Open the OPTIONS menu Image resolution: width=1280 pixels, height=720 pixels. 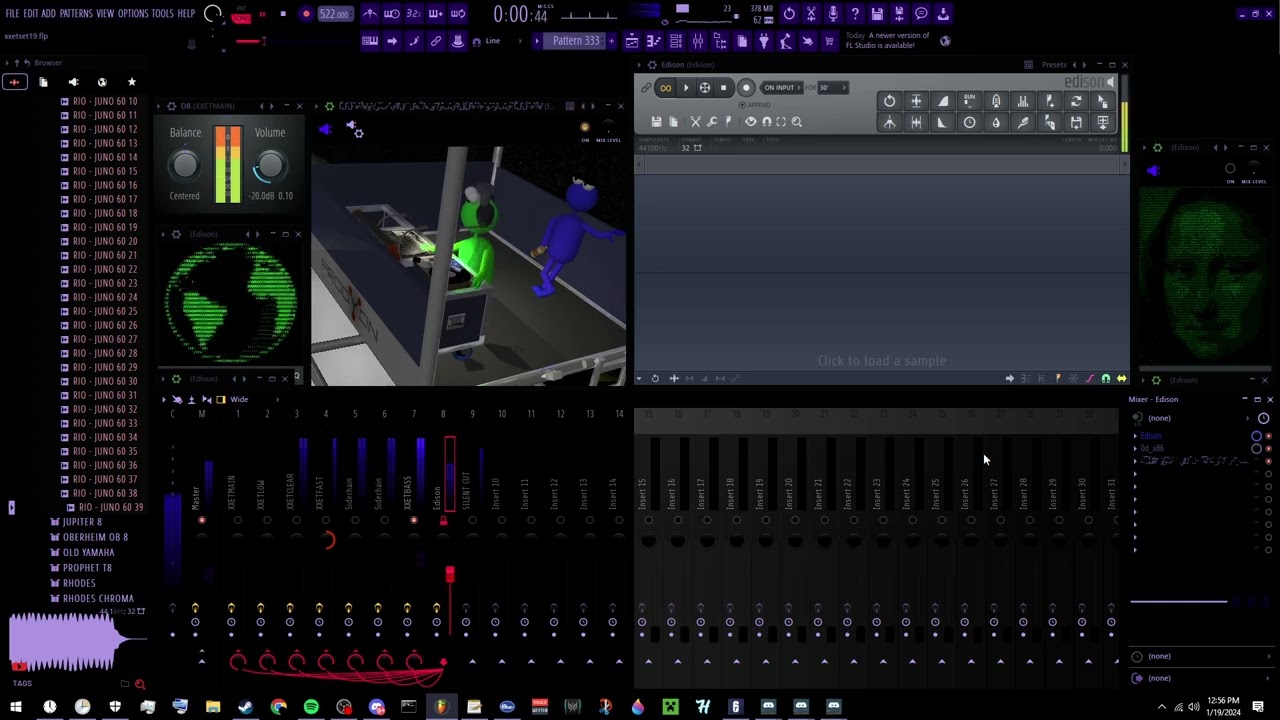132,14
